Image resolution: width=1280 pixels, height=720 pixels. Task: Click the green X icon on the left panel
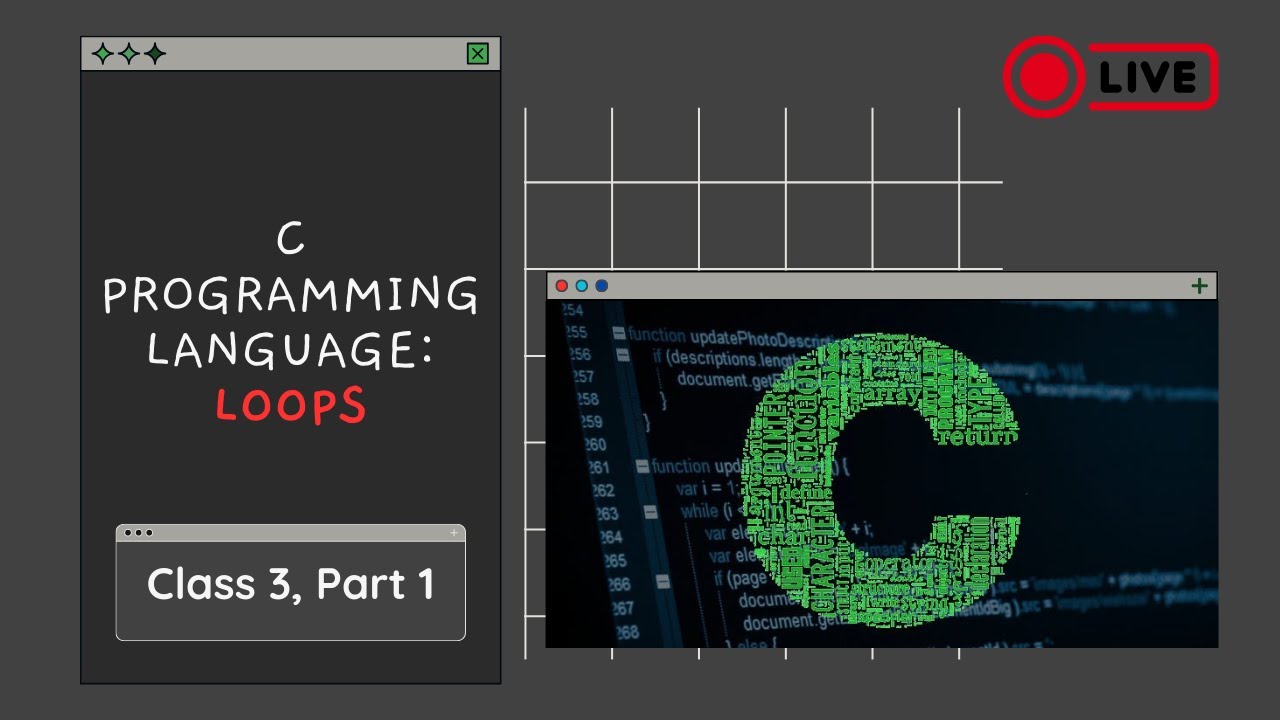point(478,54)
